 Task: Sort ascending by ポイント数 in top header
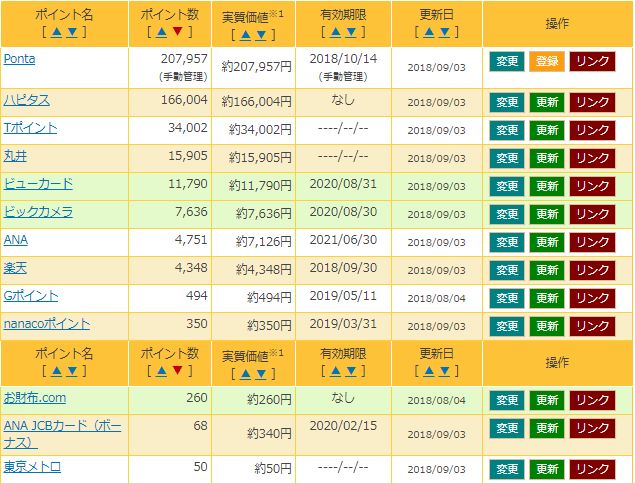pos(162,32)
